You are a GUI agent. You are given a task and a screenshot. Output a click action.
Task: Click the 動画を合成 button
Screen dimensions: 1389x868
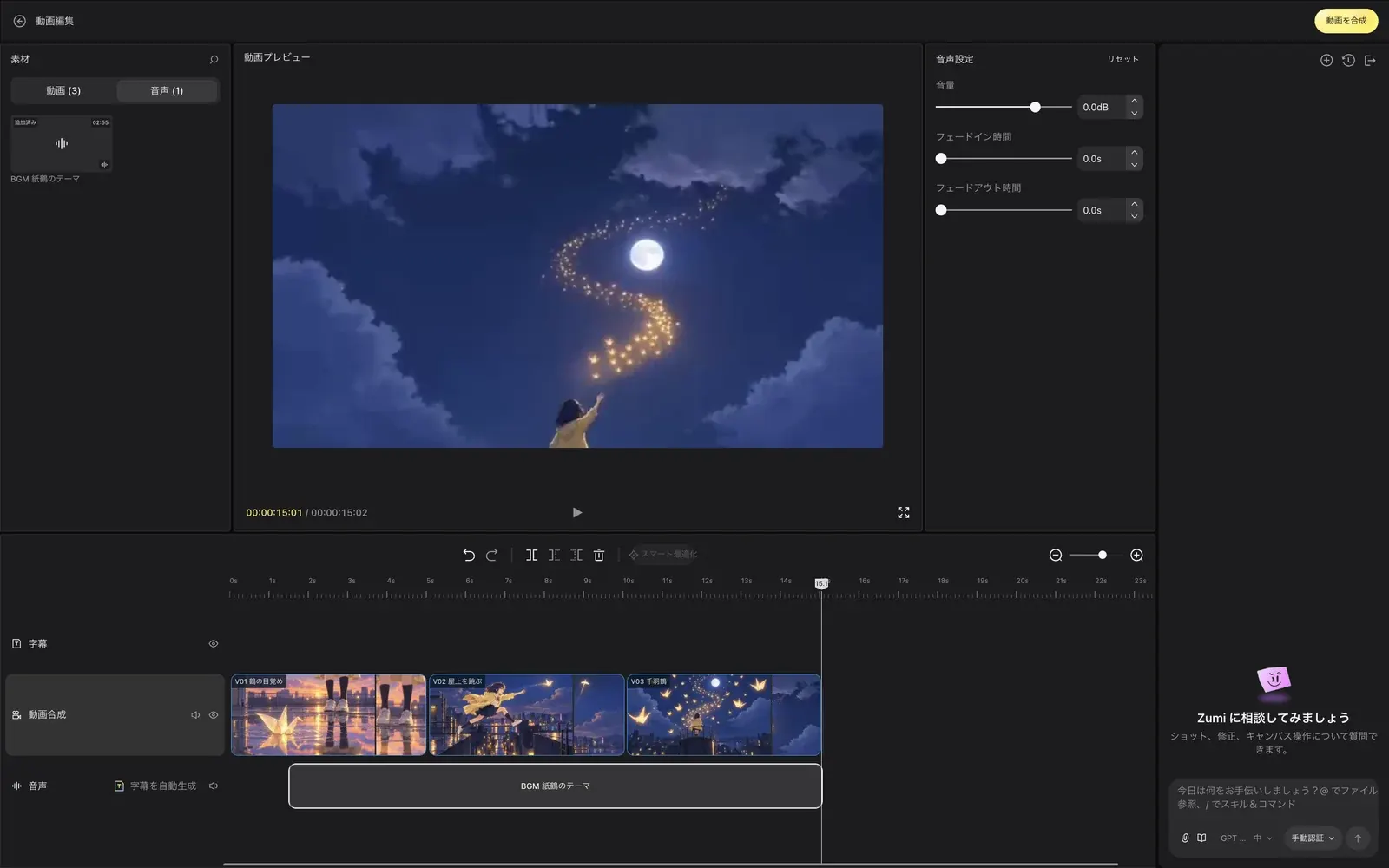point(1346,21)
